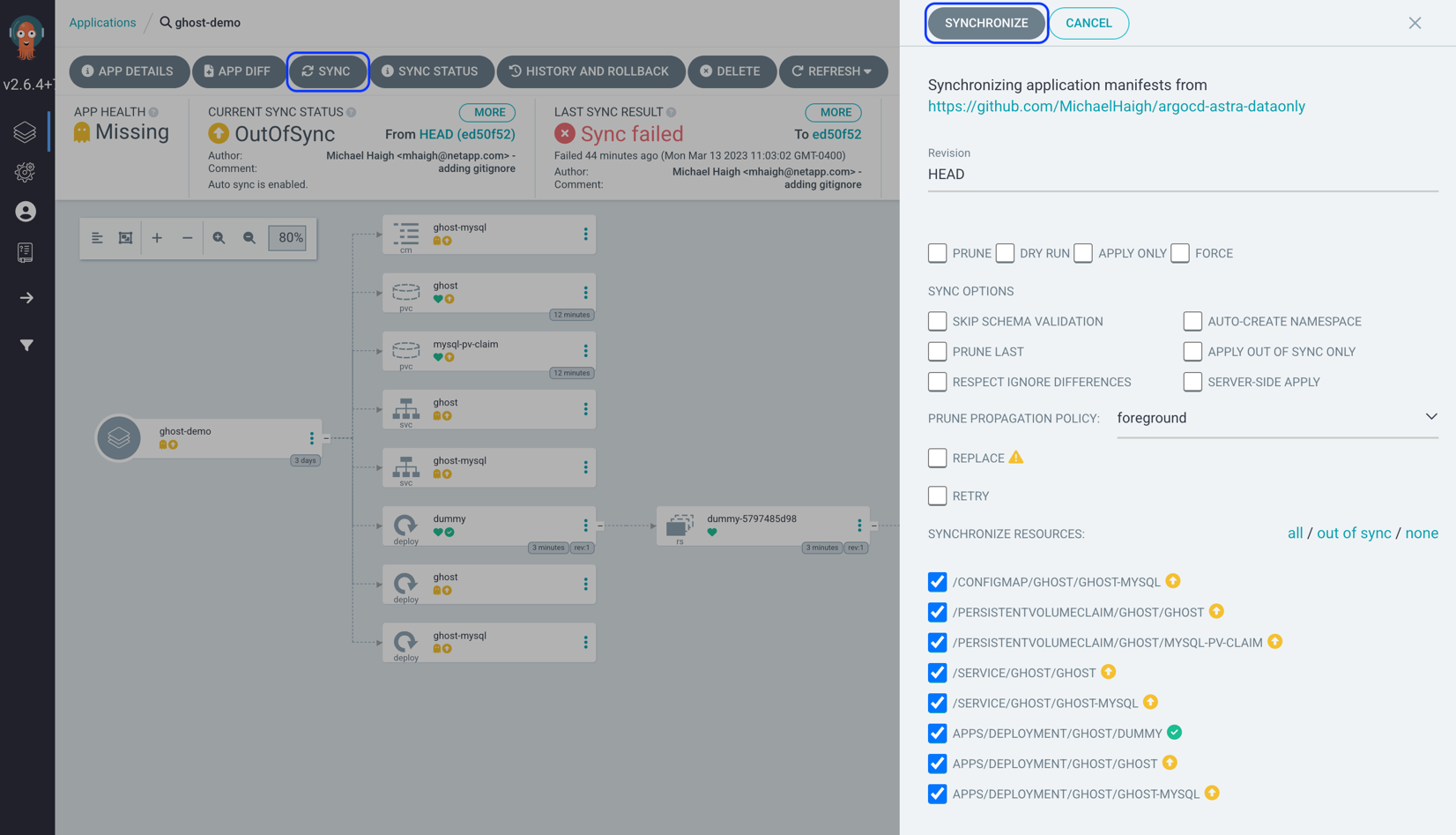Click the zoom out magnifier icon

[249, 238]
